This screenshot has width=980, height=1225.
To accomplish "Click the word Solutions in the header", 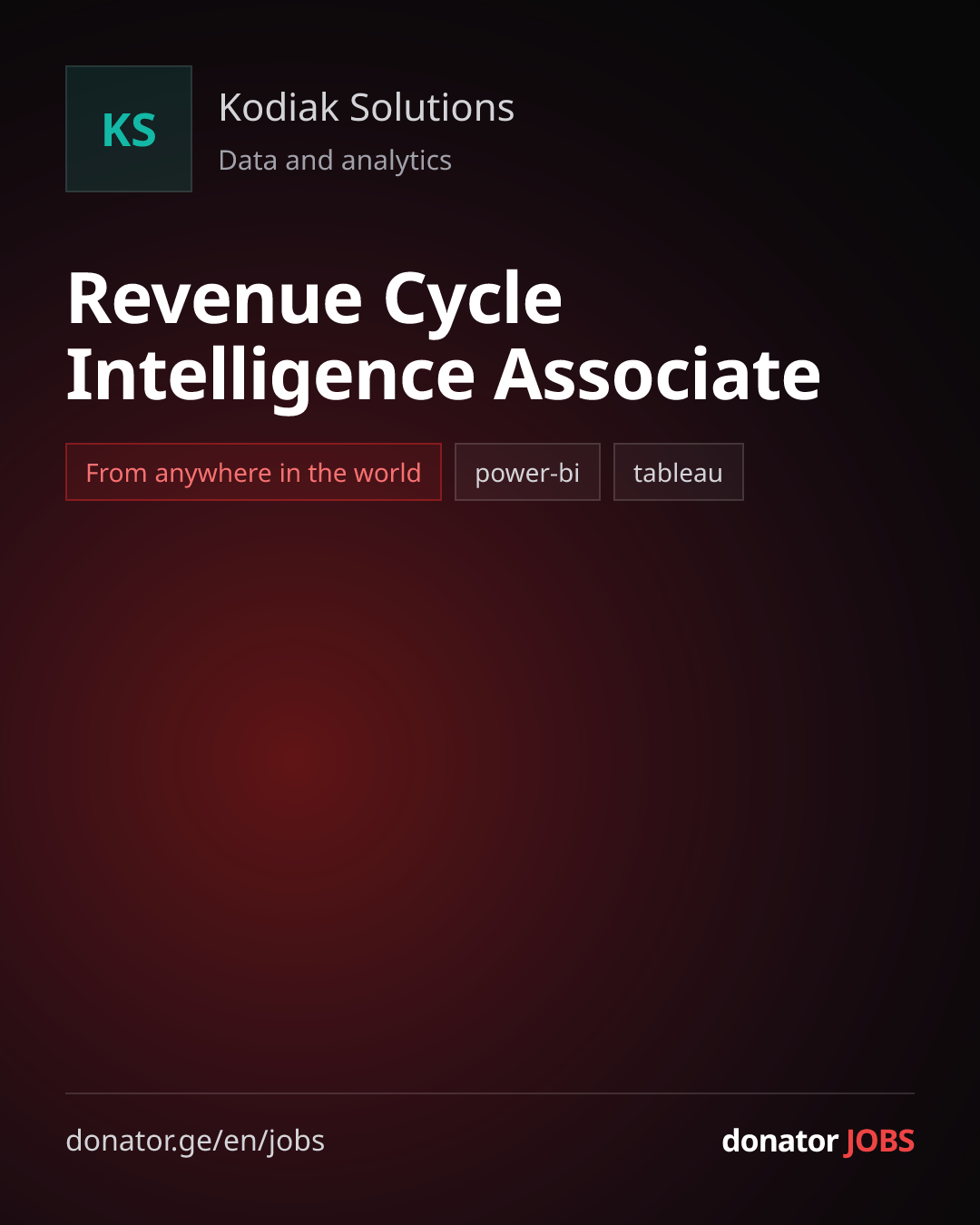I will pos(432,107).
